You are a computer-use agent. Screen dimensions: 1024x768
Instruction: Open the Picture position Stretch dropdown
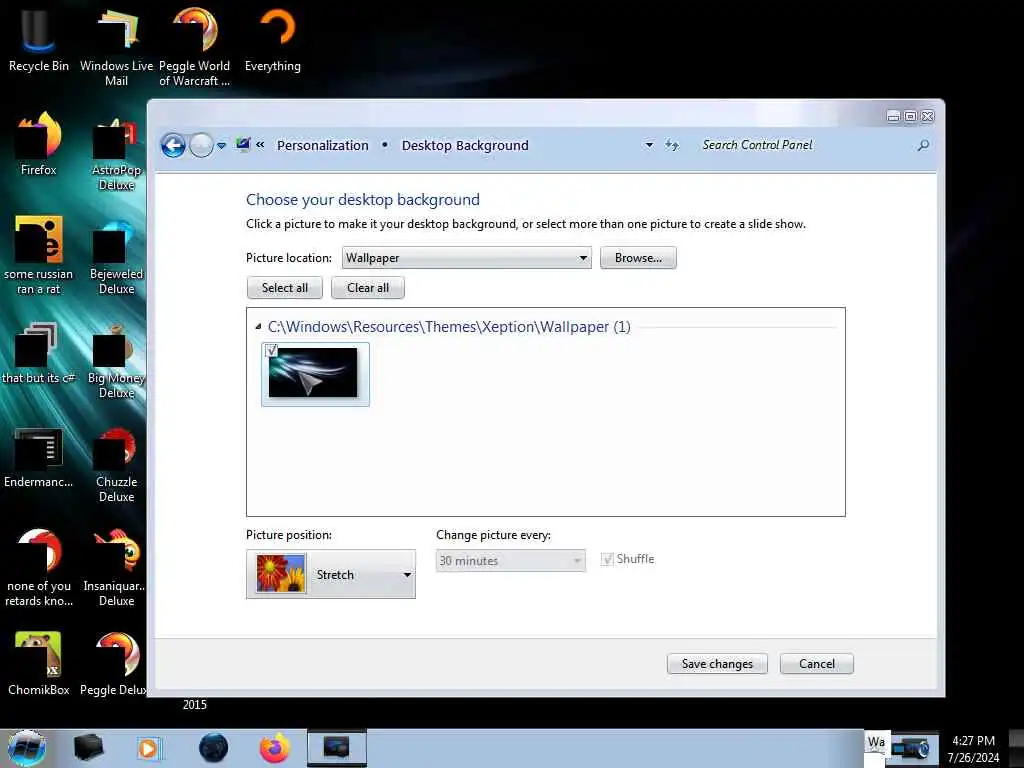tap(330, 574)
